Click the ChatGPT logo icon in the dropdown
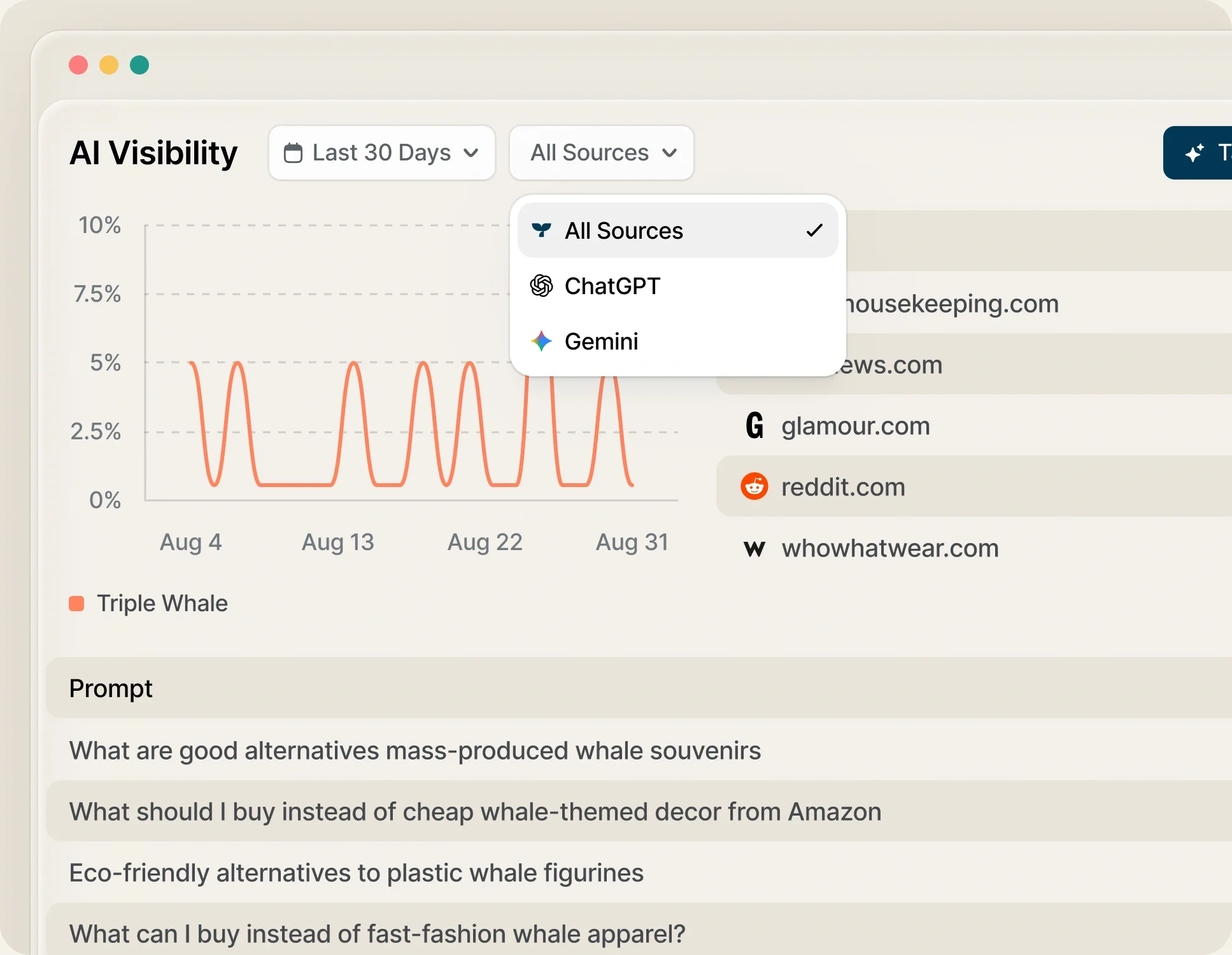 (541, 286)
